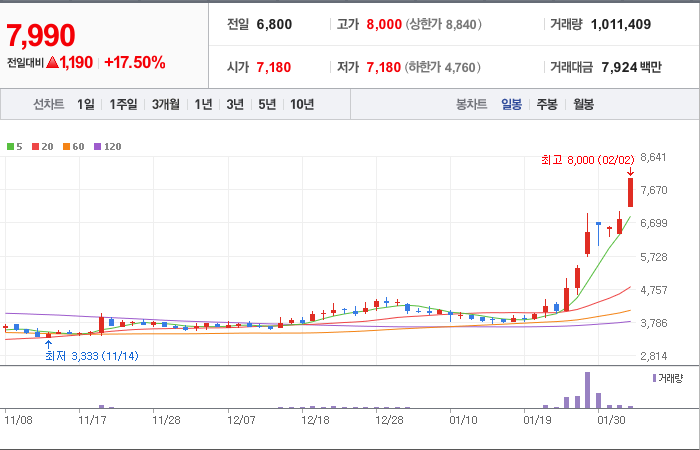700x450 pixels.
Task: Switch to the 1년 line chart
Action: pos(203,104)
